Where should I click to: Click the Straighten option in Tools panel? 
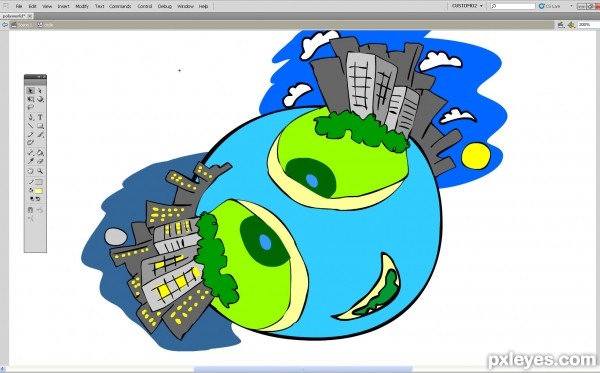click(31, 218)
